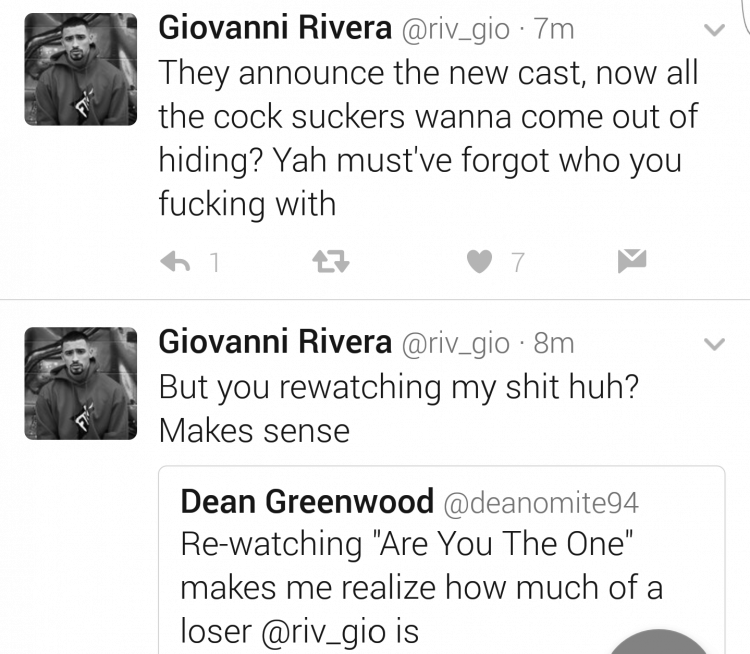
Task: Open Giovanni Rivera avatar on first tweet
Action: click(81, 69)
